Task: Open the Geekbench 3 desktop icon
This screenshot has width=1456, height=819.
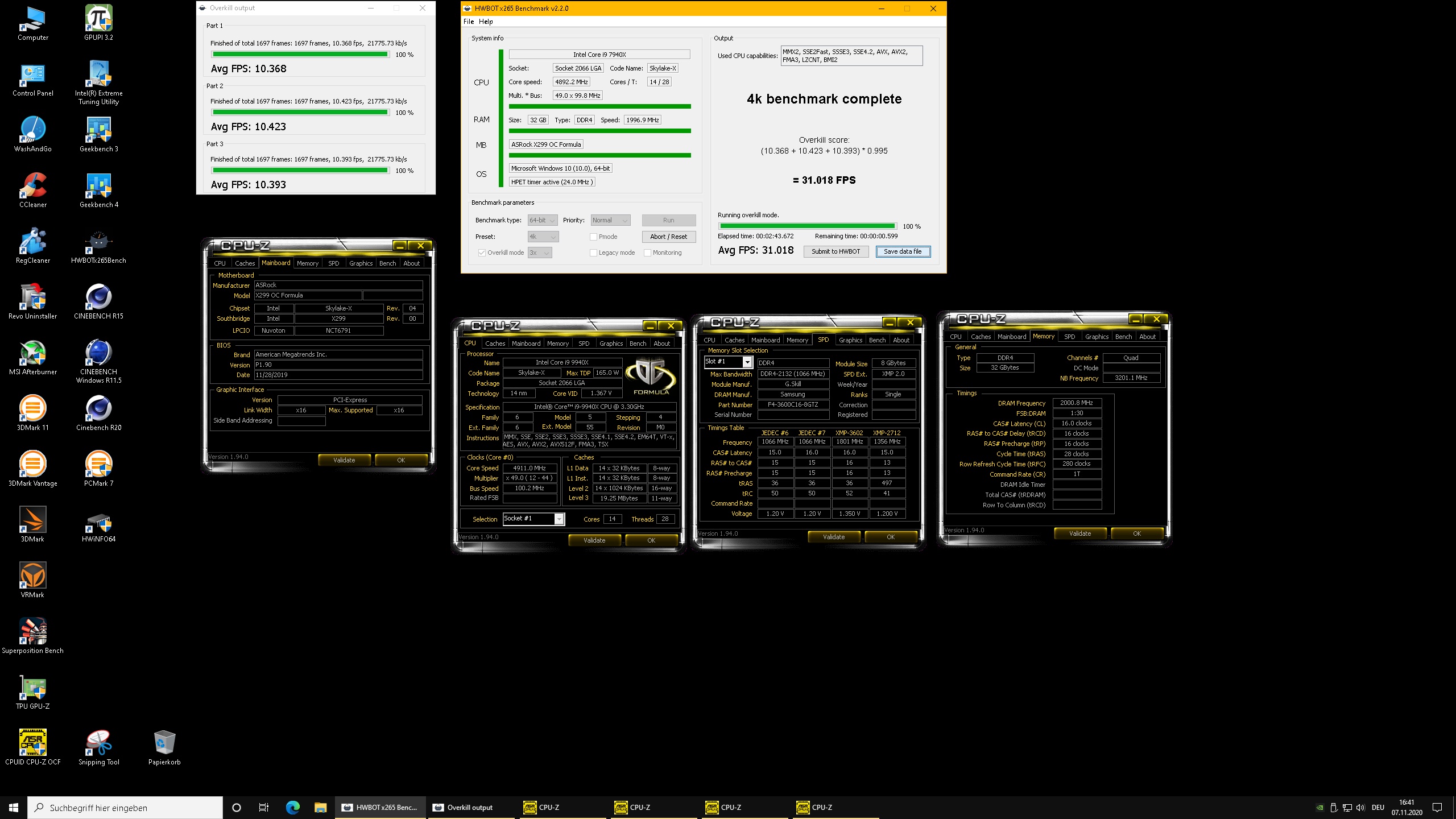Action: 98,134
